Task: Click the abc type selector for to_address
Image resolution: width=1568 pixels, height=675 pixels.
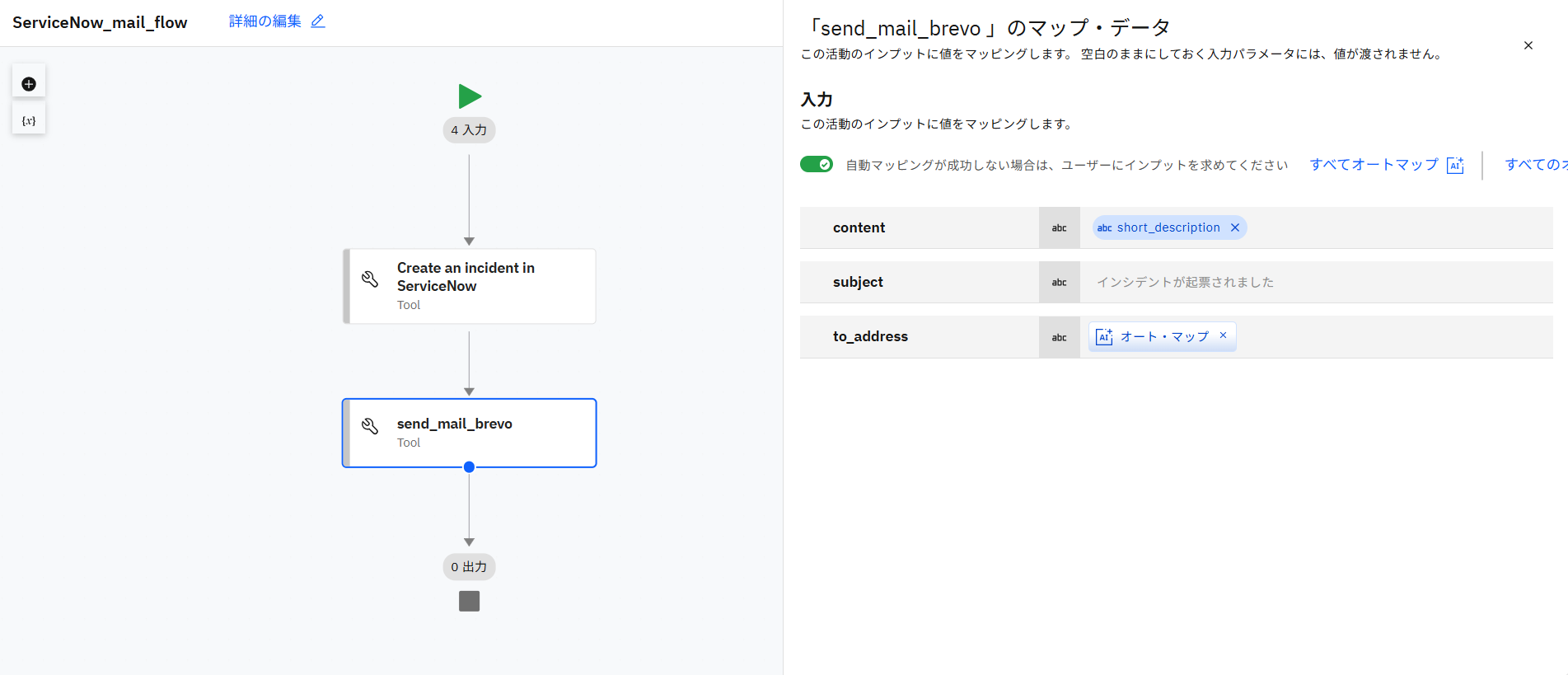Action: point(1059,337)
